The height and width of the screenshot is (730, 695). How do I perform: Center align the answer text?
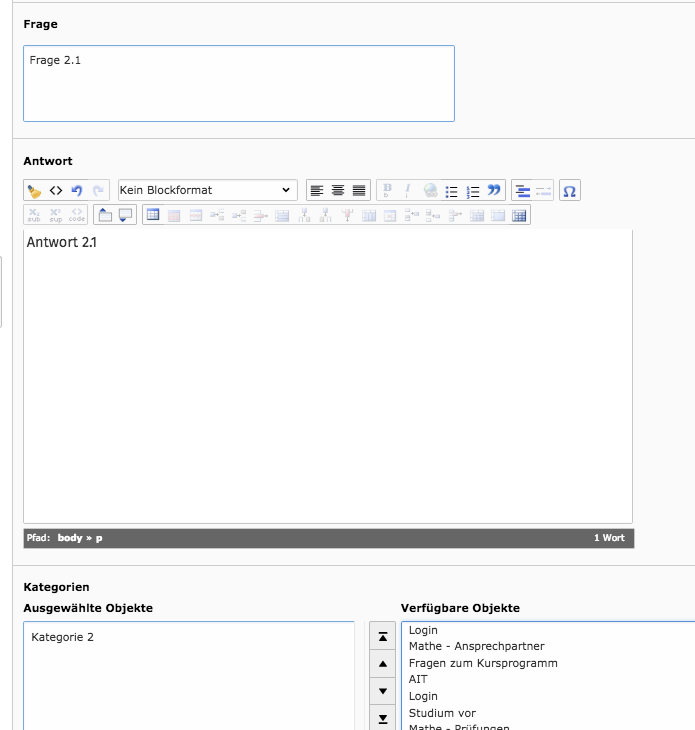tap(338, 190)
